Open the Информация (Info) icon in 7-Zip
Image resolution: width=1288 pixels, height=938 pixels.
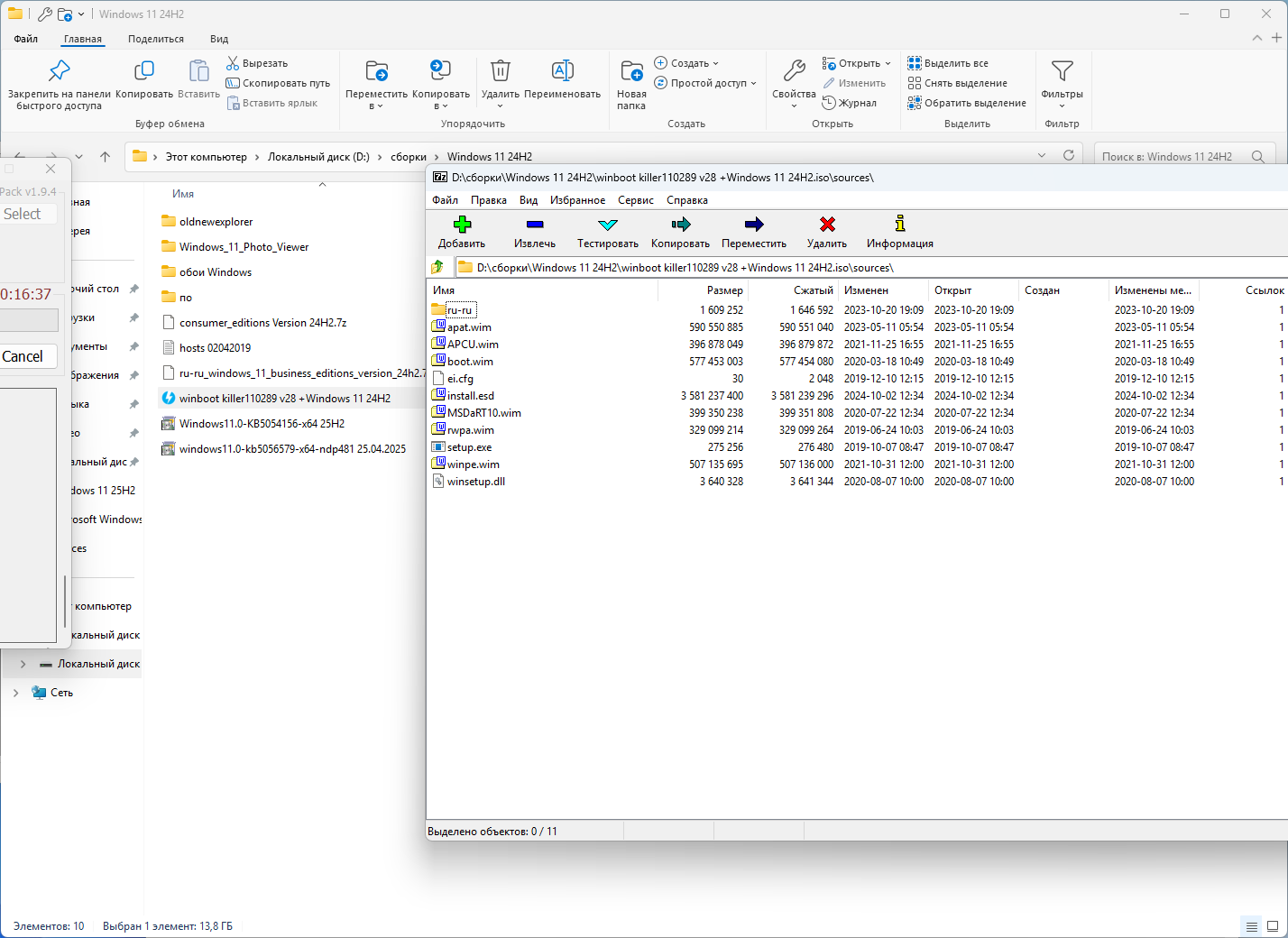click(x=899, y=225)
